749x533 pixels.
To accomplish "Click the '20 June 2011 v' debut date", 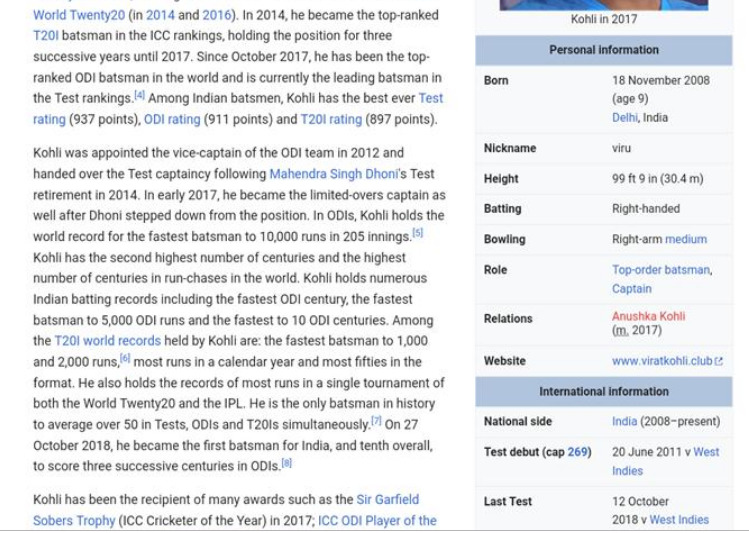I will click(x=652, y=452).
